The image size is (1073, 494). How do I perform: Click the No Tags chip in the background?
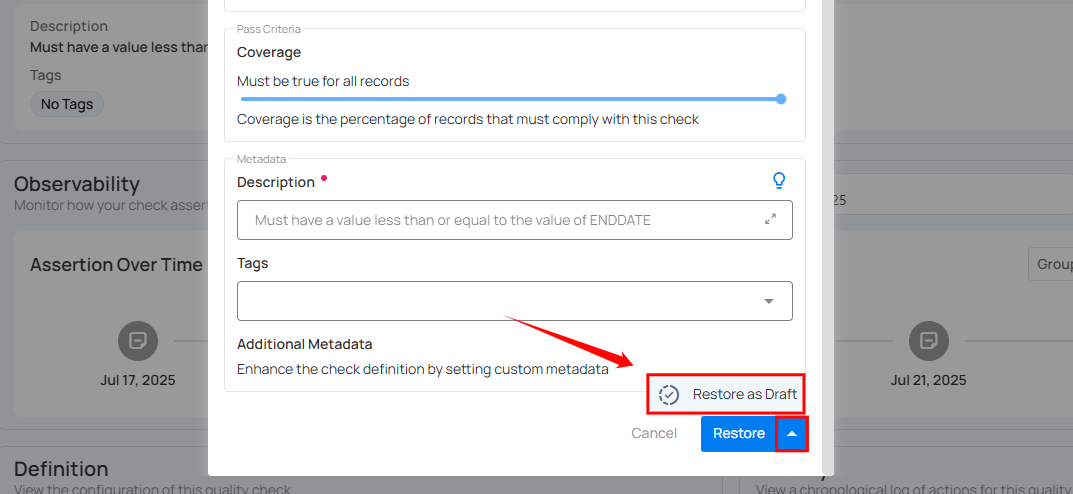[66, 105]
